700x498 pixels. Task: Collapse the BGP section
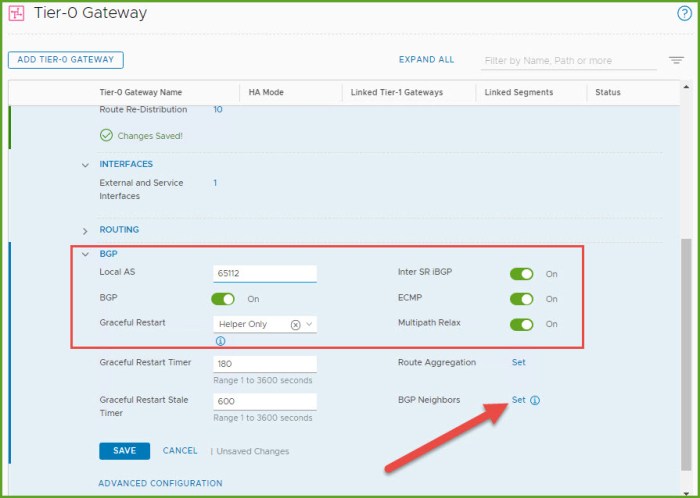(x=85, y=254)
